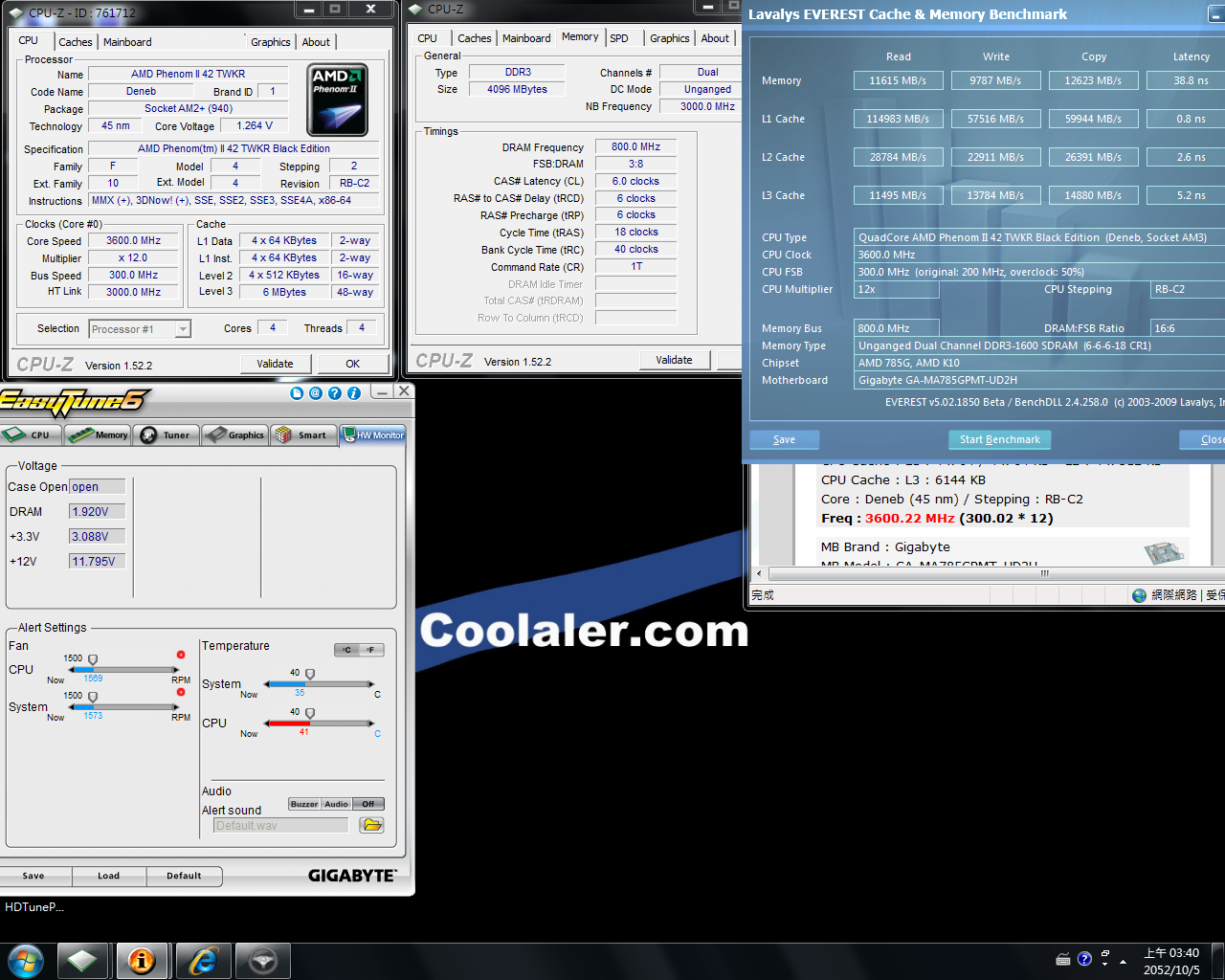Browse for alert sound with folder icon
This screenshot has height=980, width=1225.
click(x=371, y=825)
